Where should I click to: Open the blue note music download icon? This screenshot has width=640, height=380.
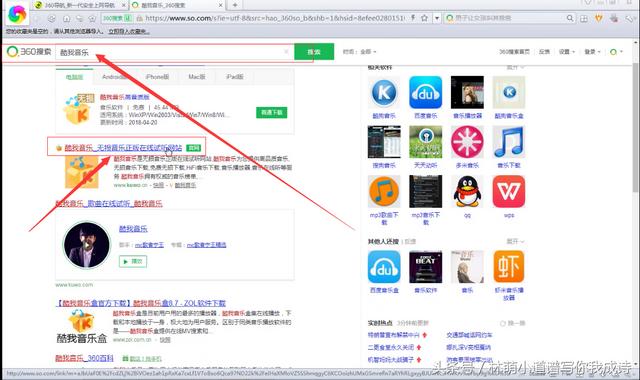coord(509,142)
